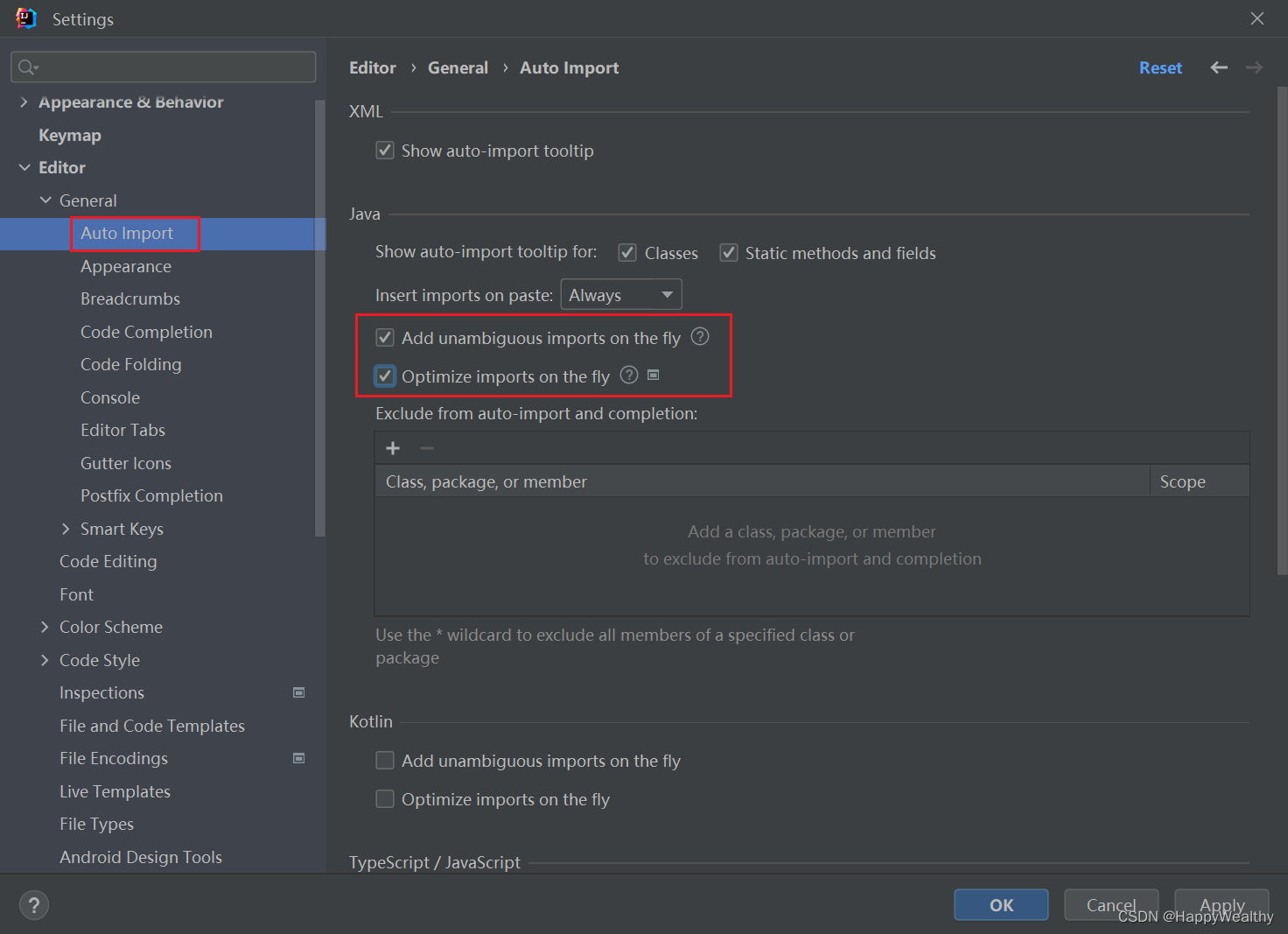This screenshot has height=934, width=1288.
Task: Click the back arrow next to Reset
Action: click(1219, 67)
